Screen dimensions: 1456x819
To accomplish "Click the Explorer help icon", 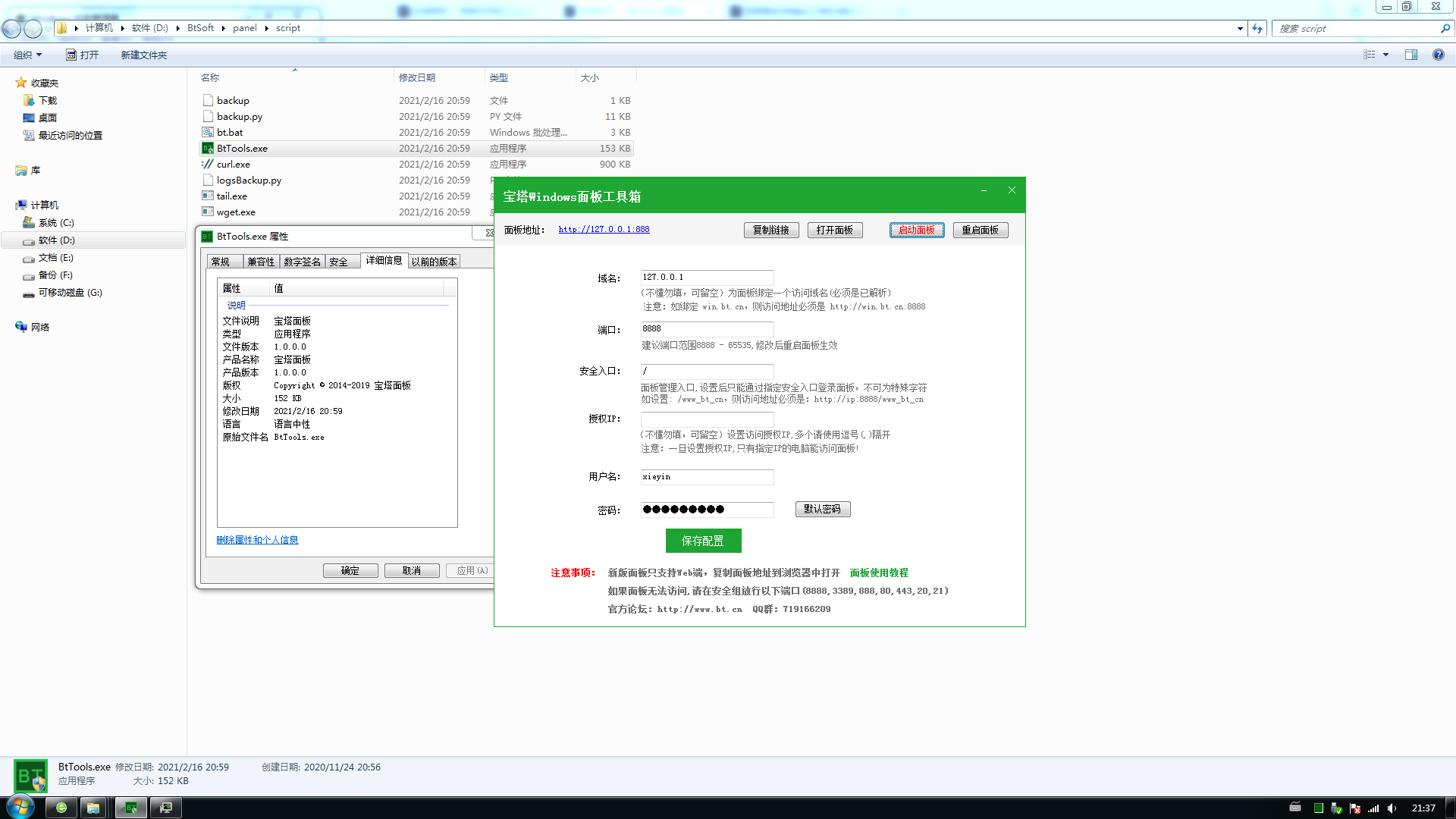I will pos(1438,55).
